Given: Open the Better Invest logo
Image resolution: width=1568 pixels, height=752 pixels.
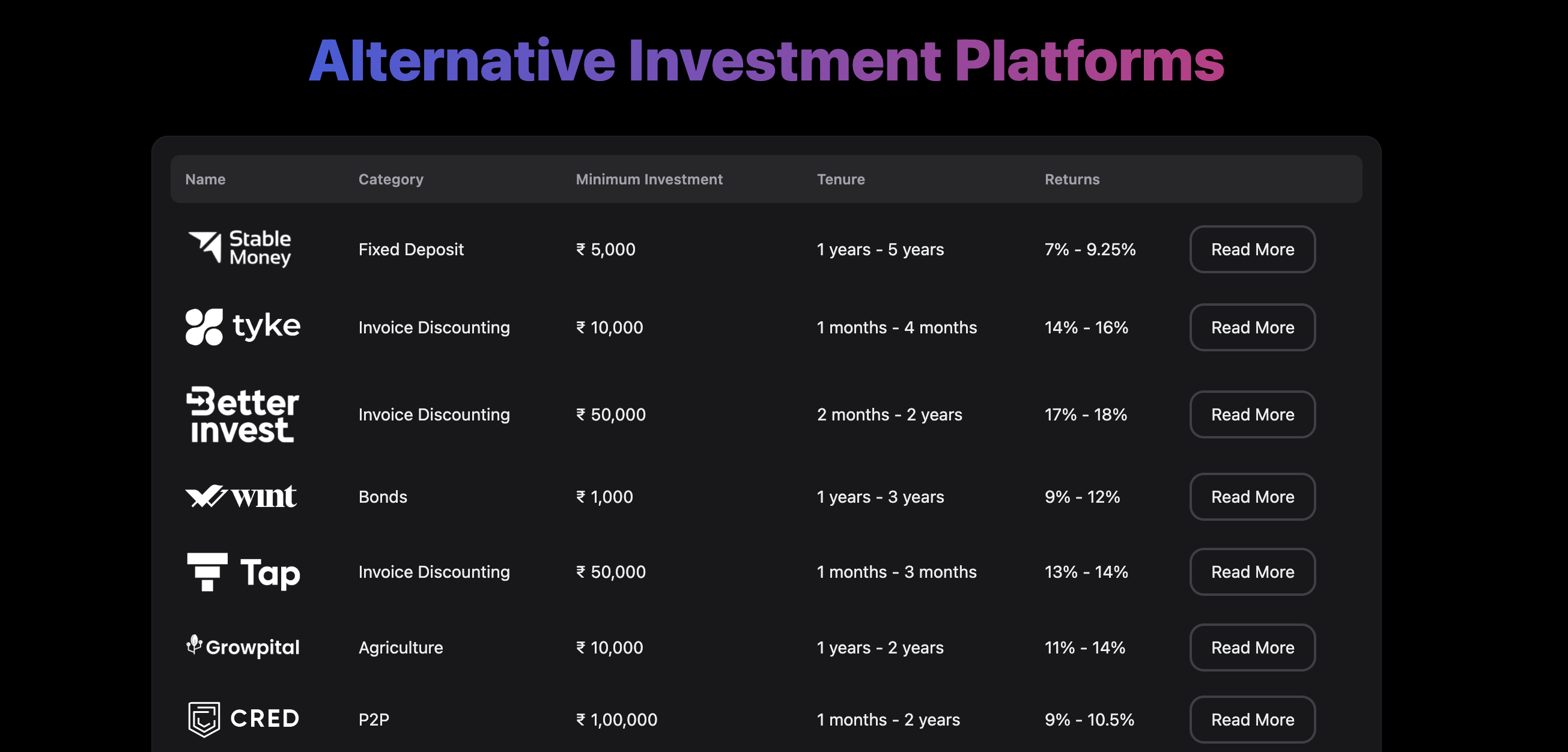Looking at the screenshot, I should point(242,414).
